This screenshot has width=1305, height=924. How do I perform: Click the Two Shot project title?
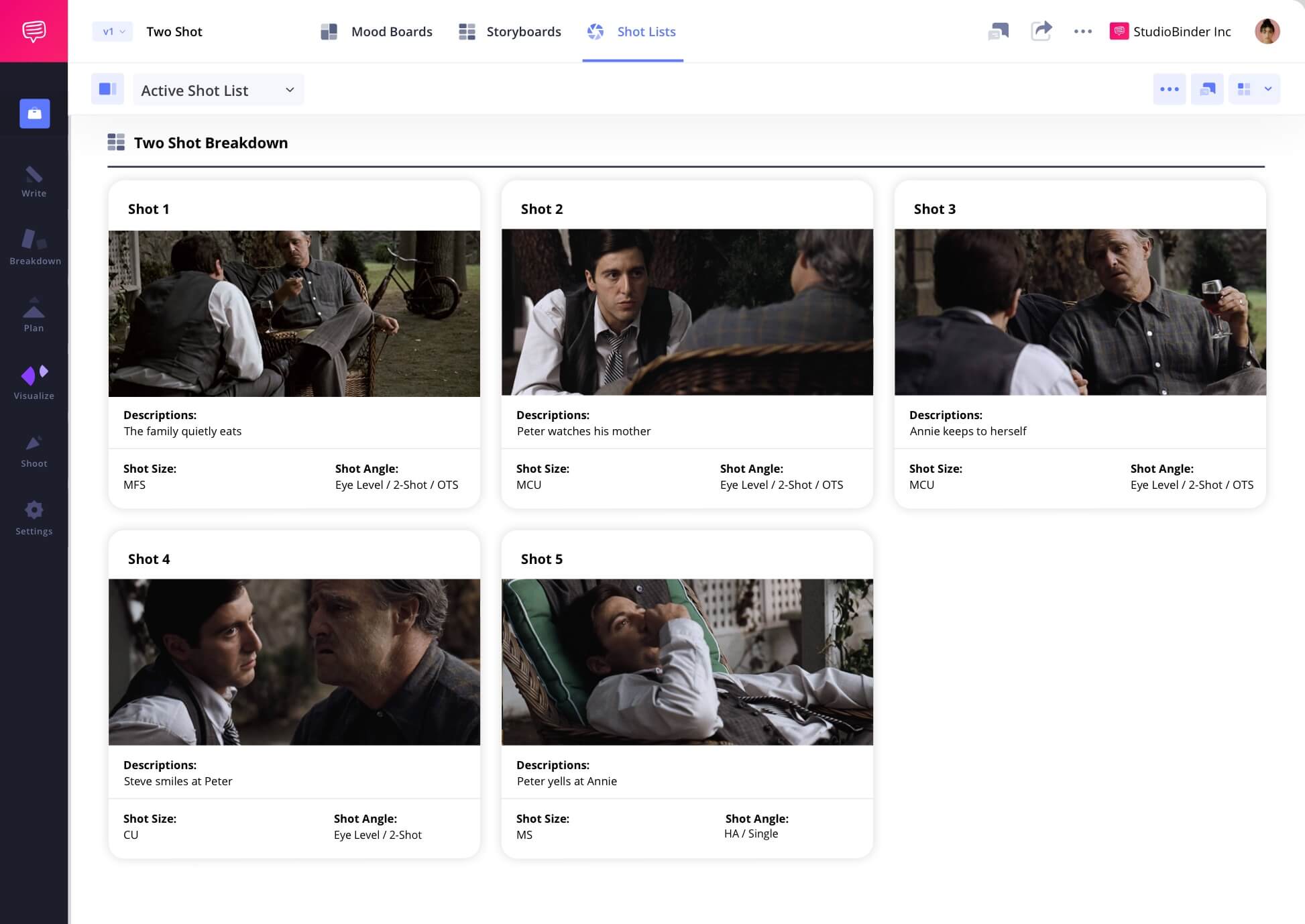[x=174, y=31]
